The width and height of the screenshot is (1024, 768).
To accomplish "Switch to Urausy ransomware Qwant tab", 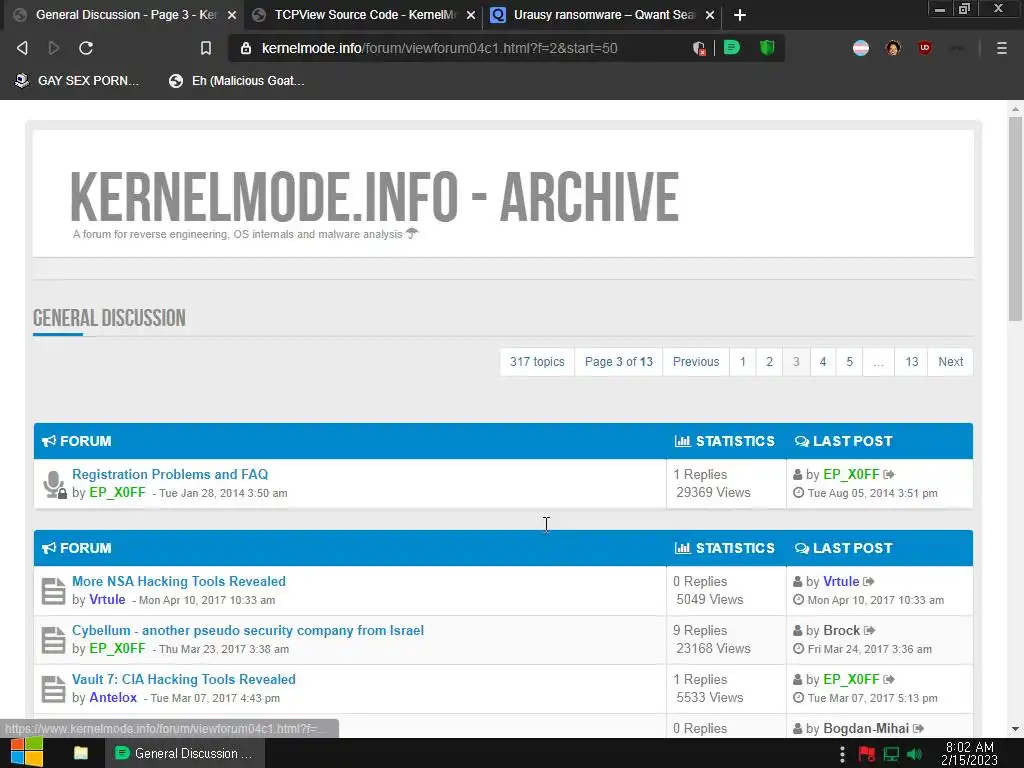I will coord(603,14).
